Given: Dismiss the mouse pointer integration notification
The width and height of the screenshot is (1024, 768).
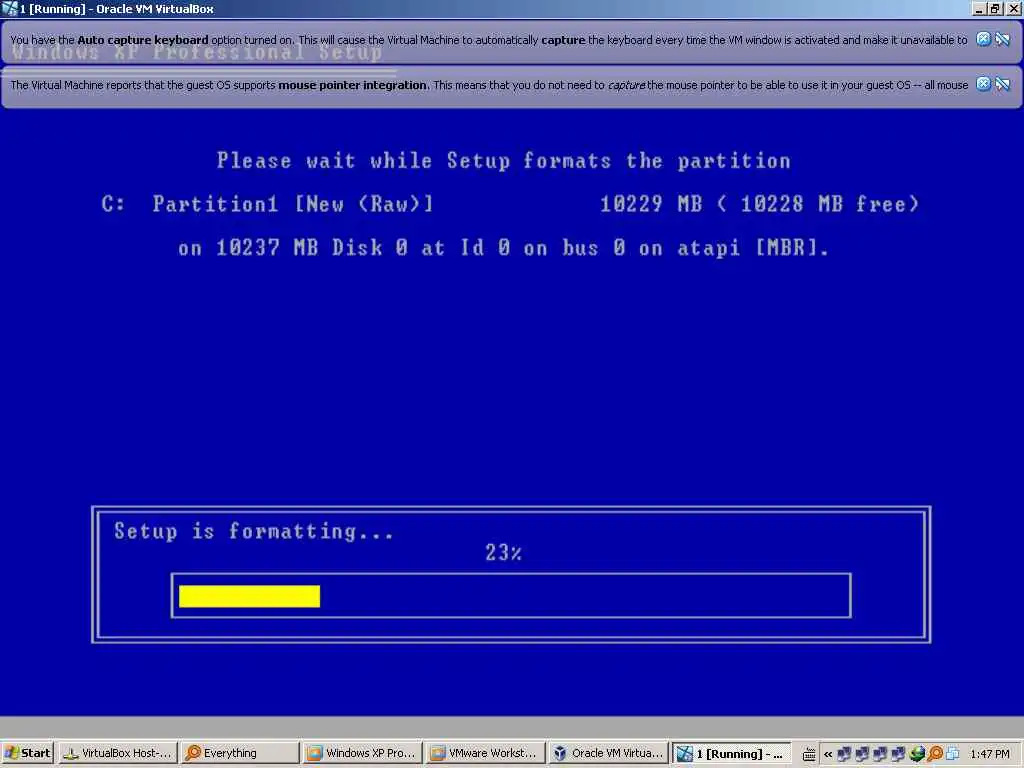Looking at the screenshot, I should coord(983,84).
